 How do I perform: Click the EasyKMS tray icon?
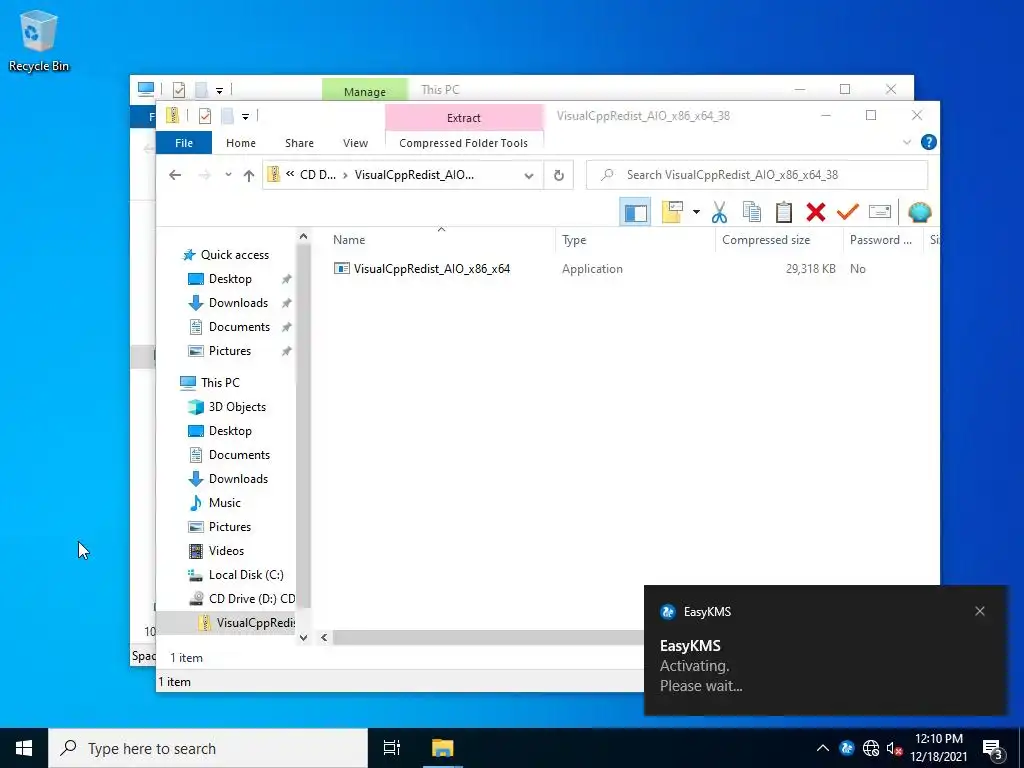click(847, 748)
